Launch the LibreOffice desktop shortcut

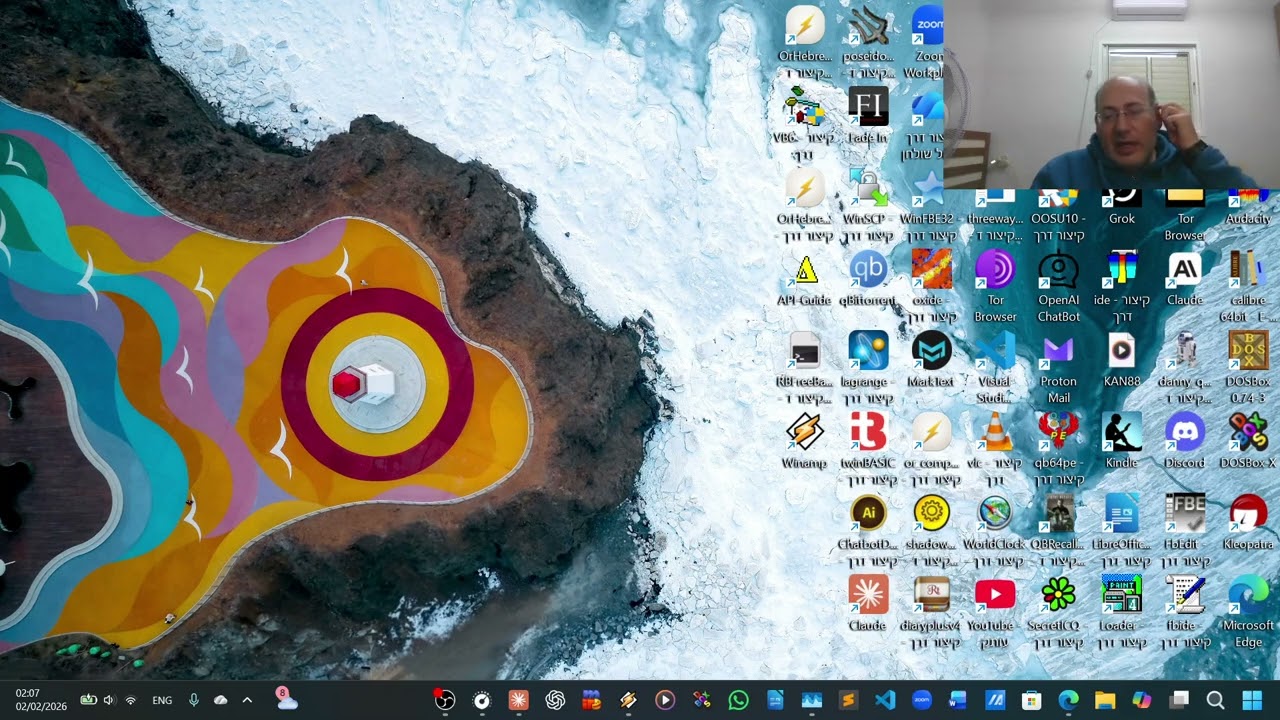pyautogui.click(x=1122, y=513)
